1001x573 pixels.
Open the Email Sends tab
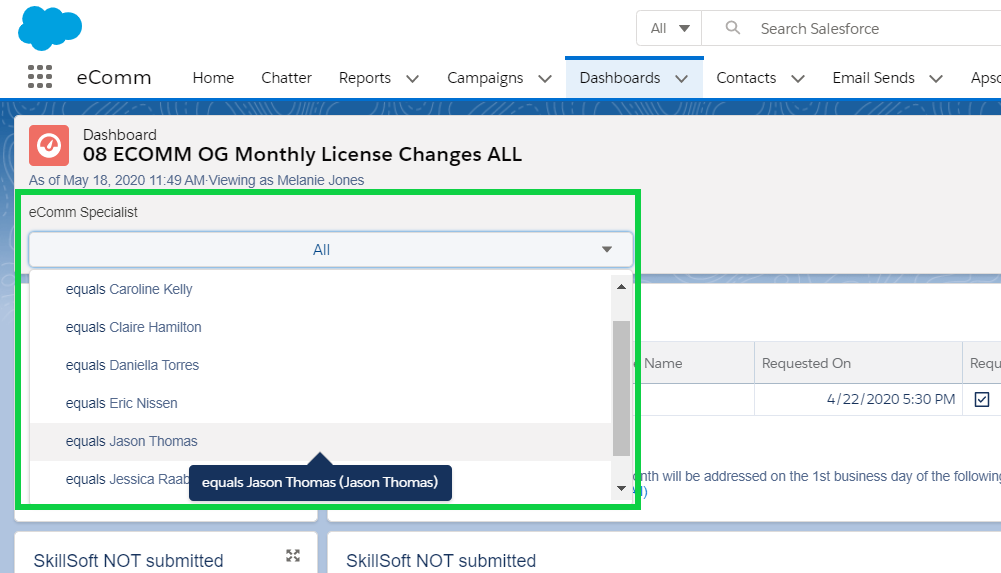click(x=873, y=78)
